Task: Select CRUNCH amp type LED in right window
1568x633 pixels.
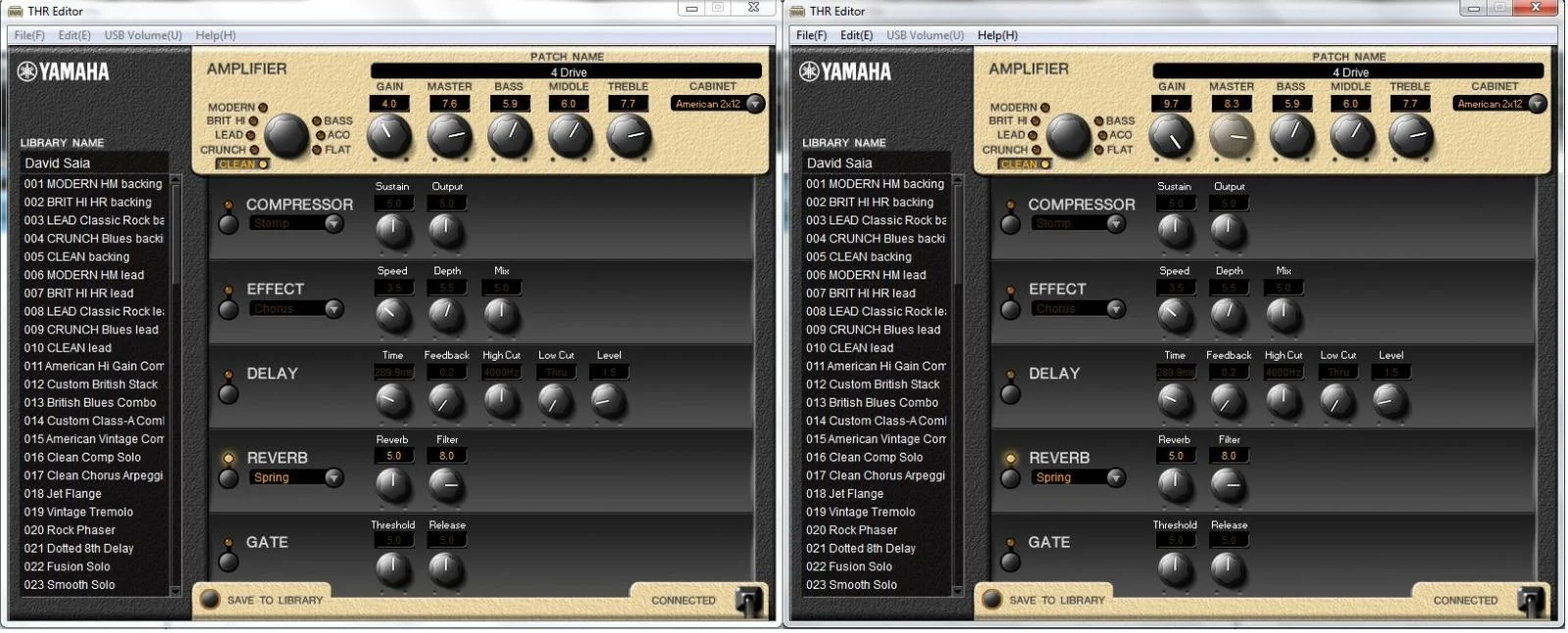Action: tap(1037, 150)
